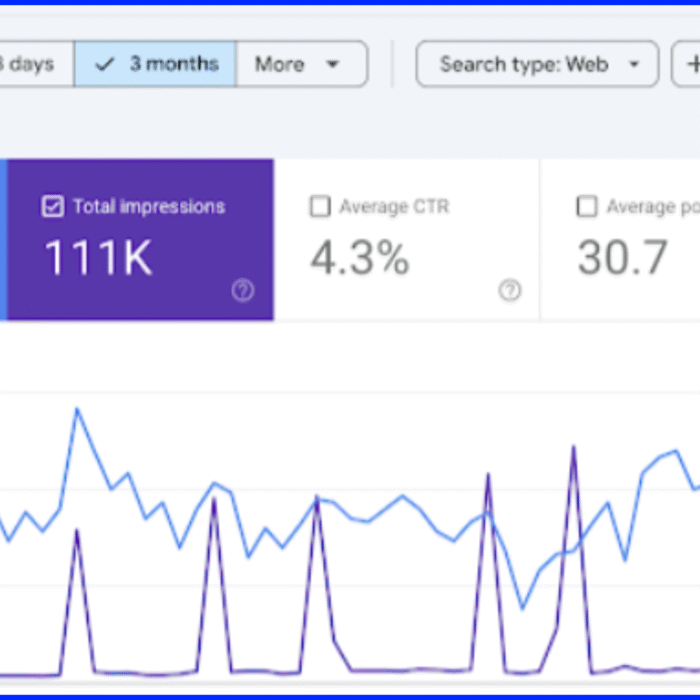Click the 30.7 average position value
This screenshot has height=700, width=700.
pos(622,258)
